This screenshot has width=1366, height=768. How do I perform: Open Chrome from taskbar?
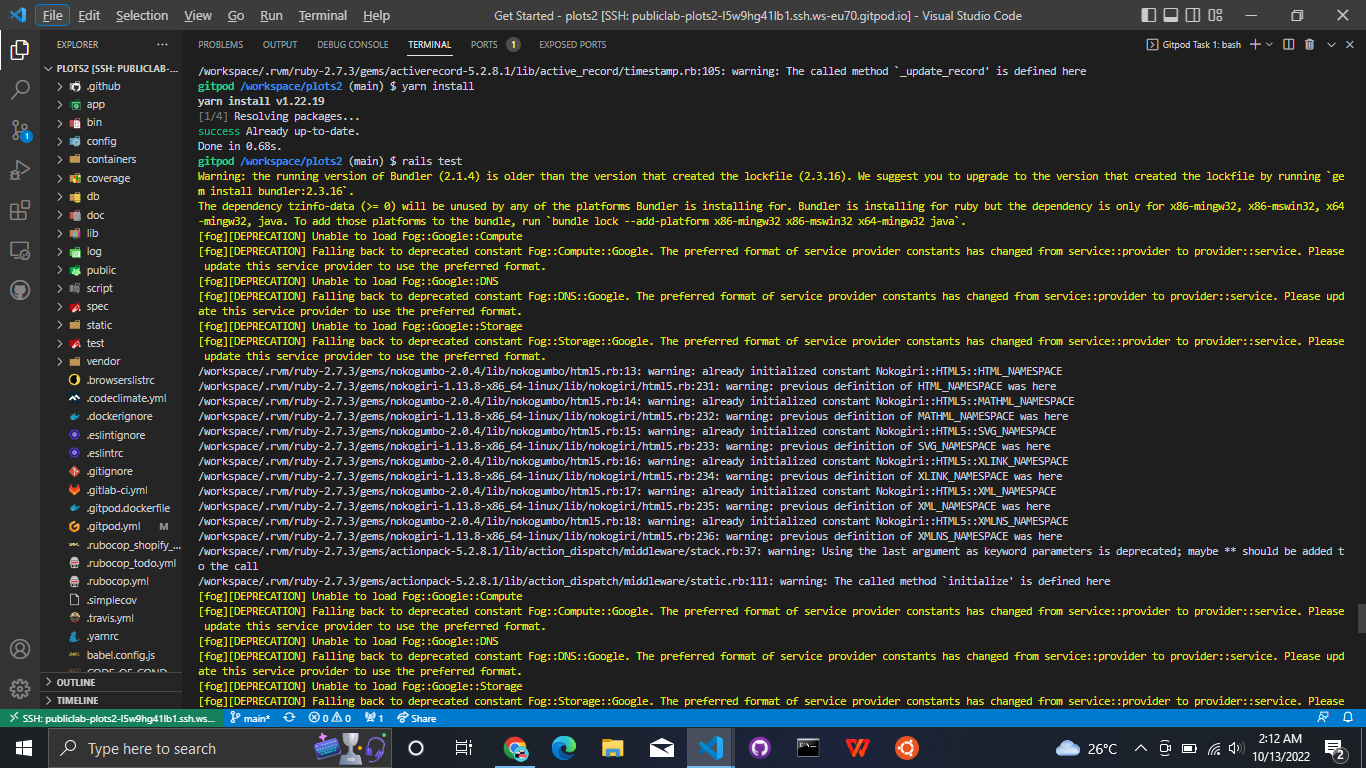[x=515, y=748]
